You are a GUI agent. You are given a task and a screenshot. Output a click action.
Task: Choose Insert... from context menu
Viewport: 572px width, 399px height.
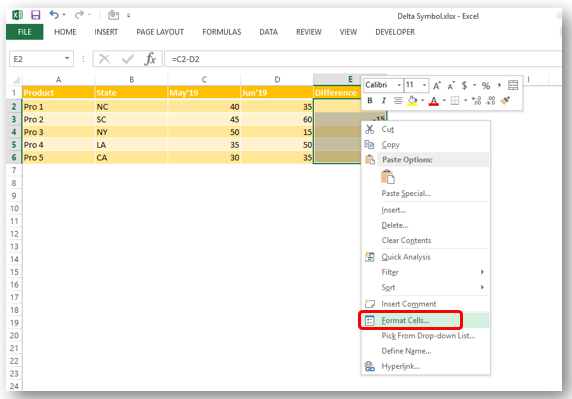point(425,210)
